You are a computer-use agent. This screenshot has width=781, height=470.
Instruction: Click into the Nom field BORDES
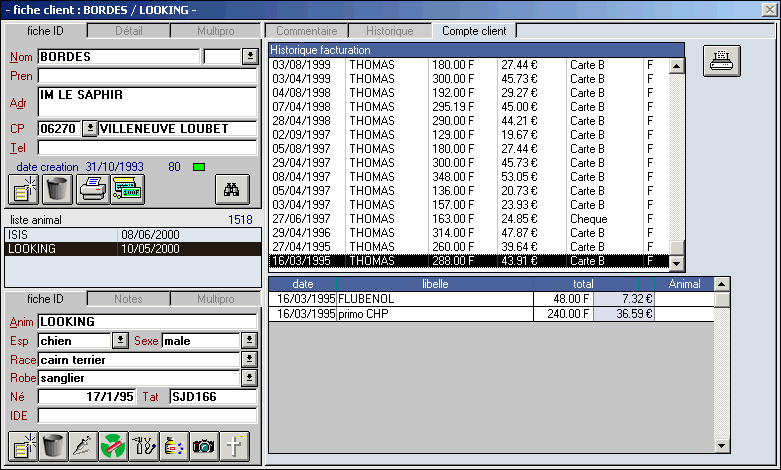point(119,56)
